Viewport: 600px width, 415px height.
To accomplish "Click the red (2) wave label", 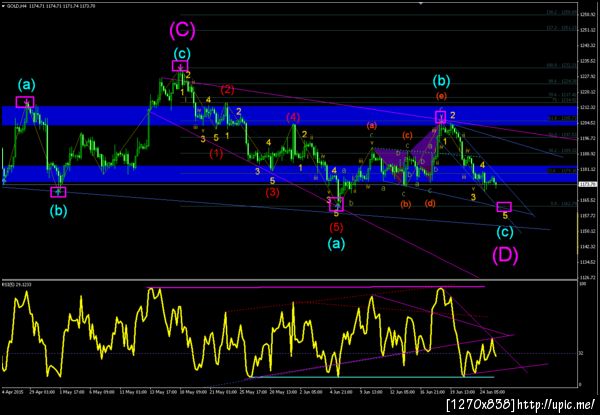I will [227, 90].
